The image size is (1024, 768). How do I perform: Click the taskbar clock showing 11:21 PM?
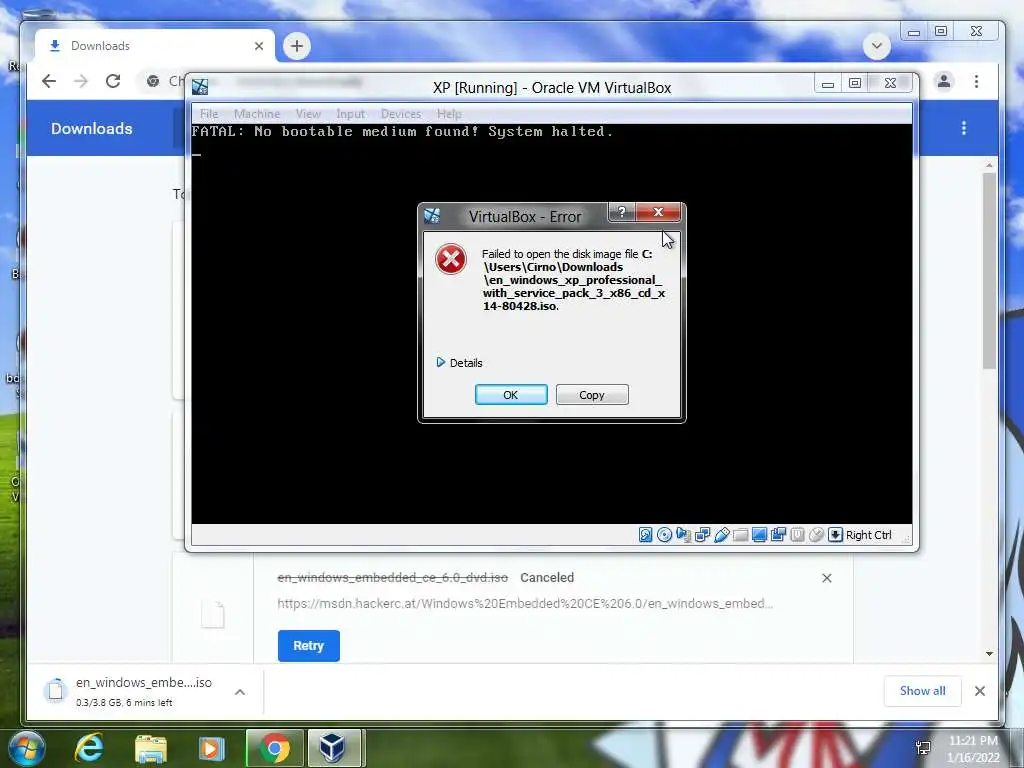pos(974,749)
